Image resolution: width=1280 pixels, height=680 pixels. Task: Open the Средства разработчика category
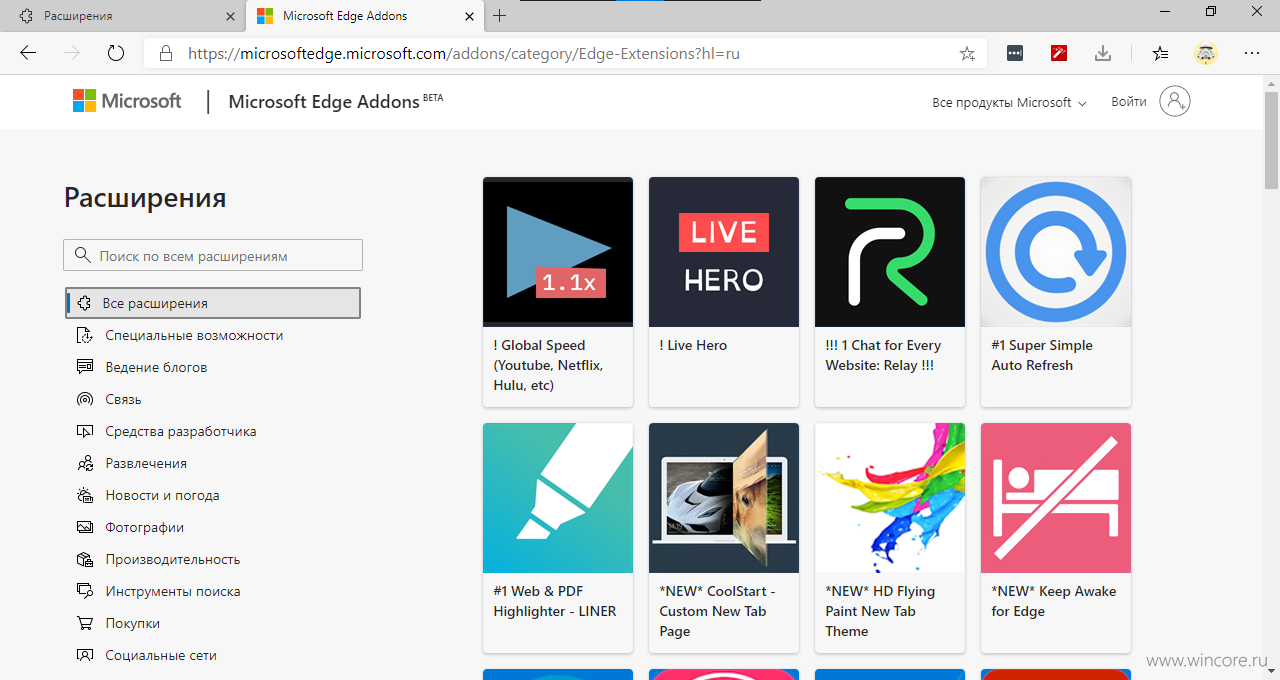coord(181,431)
